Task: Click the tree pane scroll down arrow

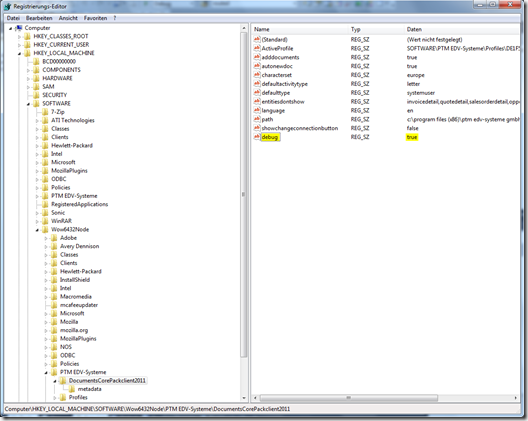Action: [244, 398]
